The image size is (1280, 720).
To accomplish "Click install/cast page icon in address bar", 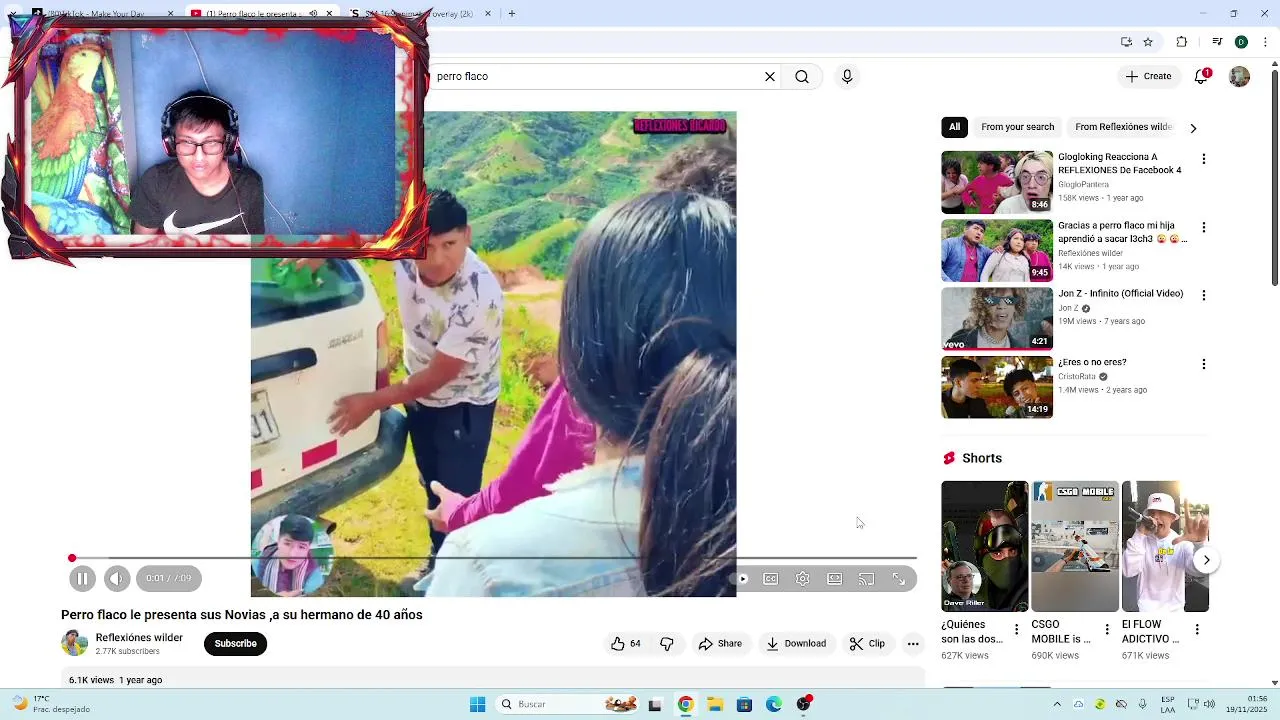I will click(1126, 42).
